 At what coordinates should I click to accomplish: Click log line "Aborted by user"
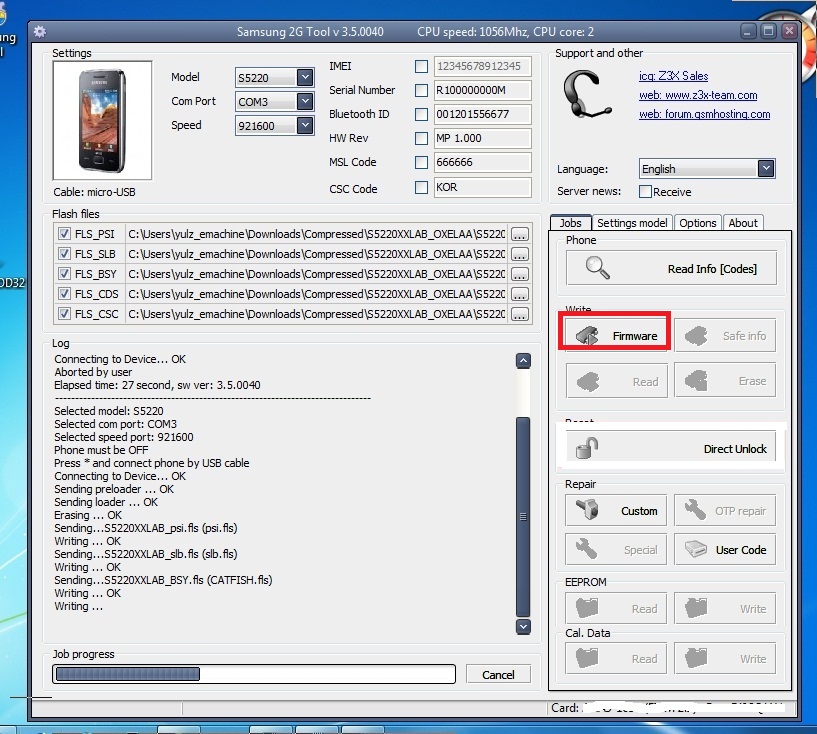tap(93, 372)
